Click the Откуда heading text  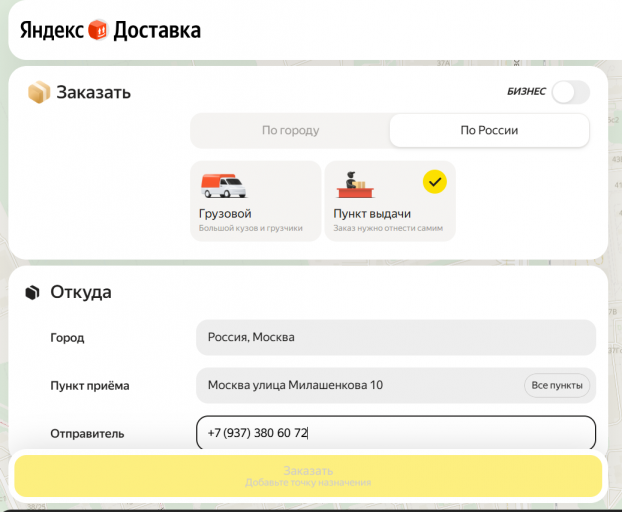(x=81, y=292)
